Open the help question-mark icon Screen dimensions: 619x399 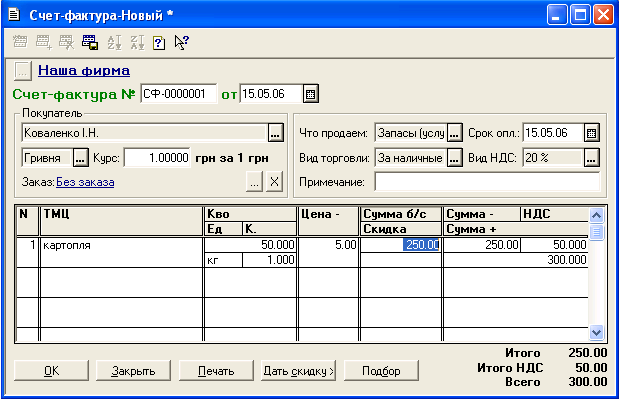[x=159, y=43]
